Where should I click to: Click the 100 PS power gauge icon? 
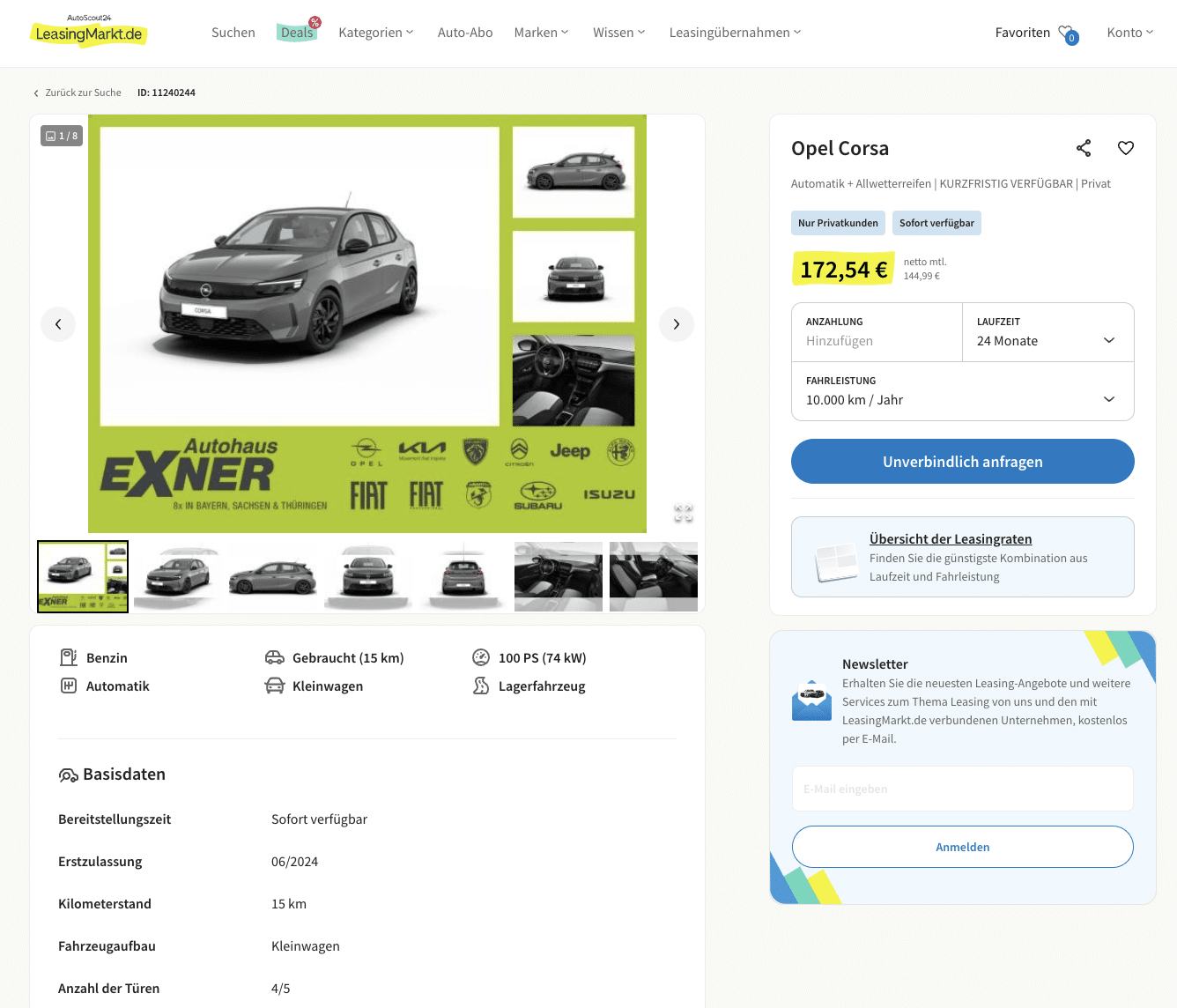point(481,657)
